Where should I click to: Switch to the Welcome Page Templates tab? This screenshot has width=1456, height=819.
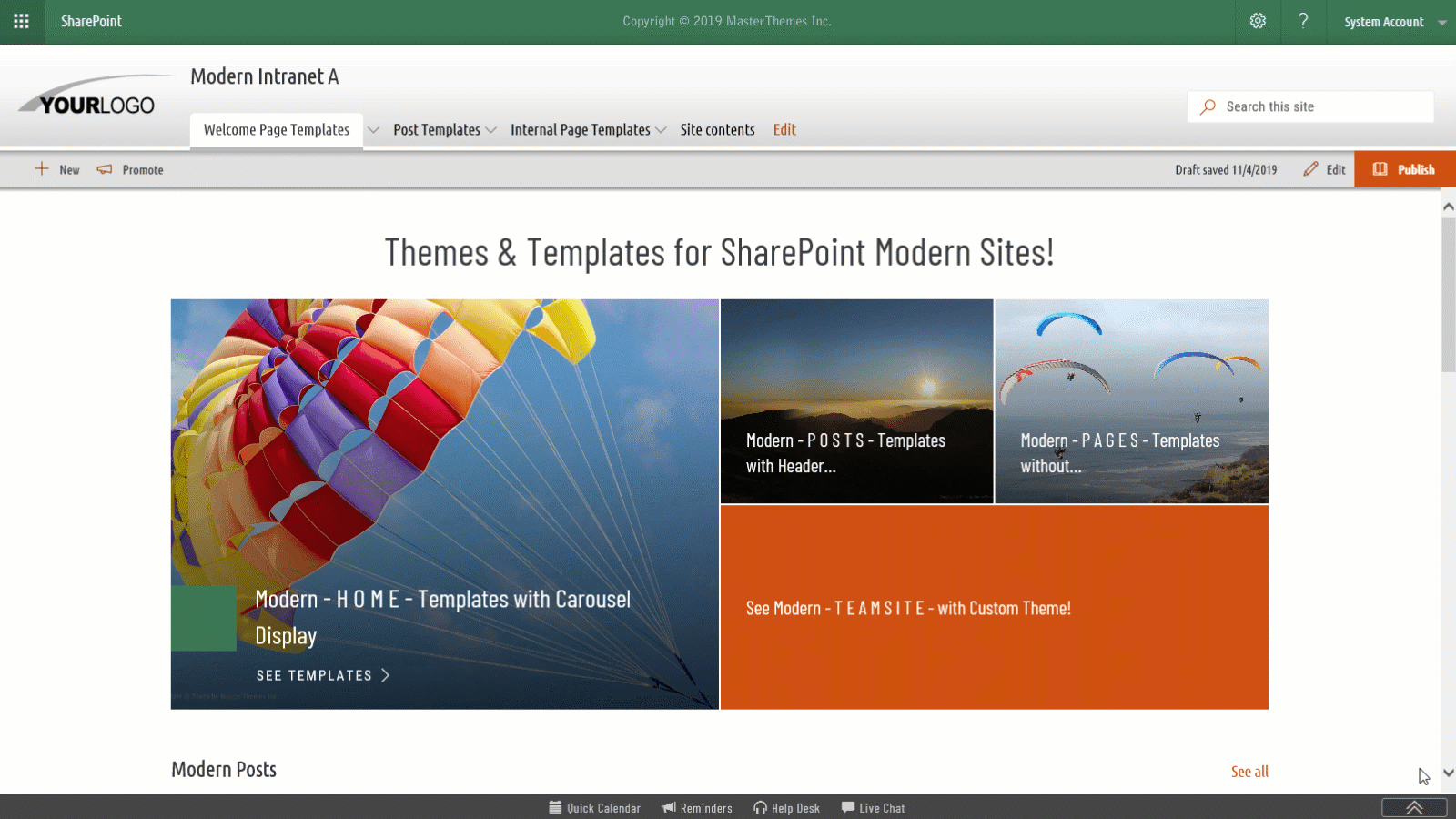click(x=276, y=130)
